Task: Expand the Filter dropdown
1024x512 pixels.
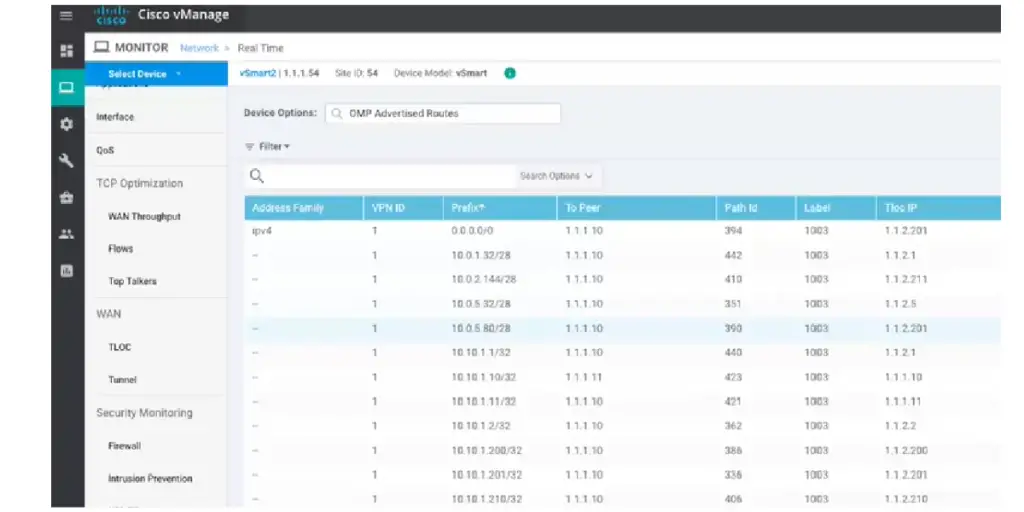Action: [268, 147]
